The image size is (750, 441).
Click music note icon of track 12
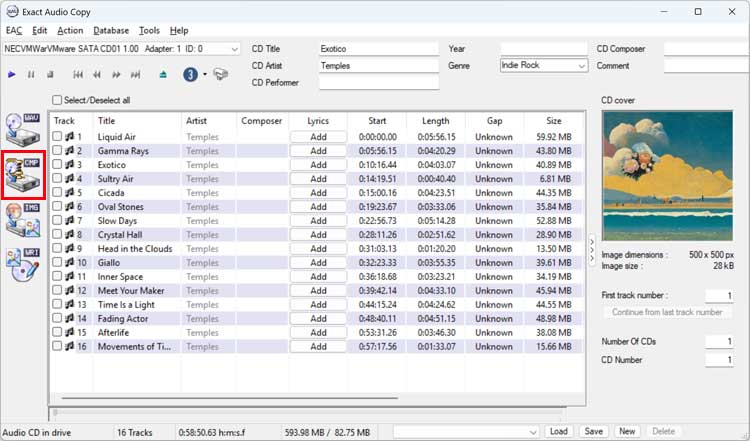point(70,290)
